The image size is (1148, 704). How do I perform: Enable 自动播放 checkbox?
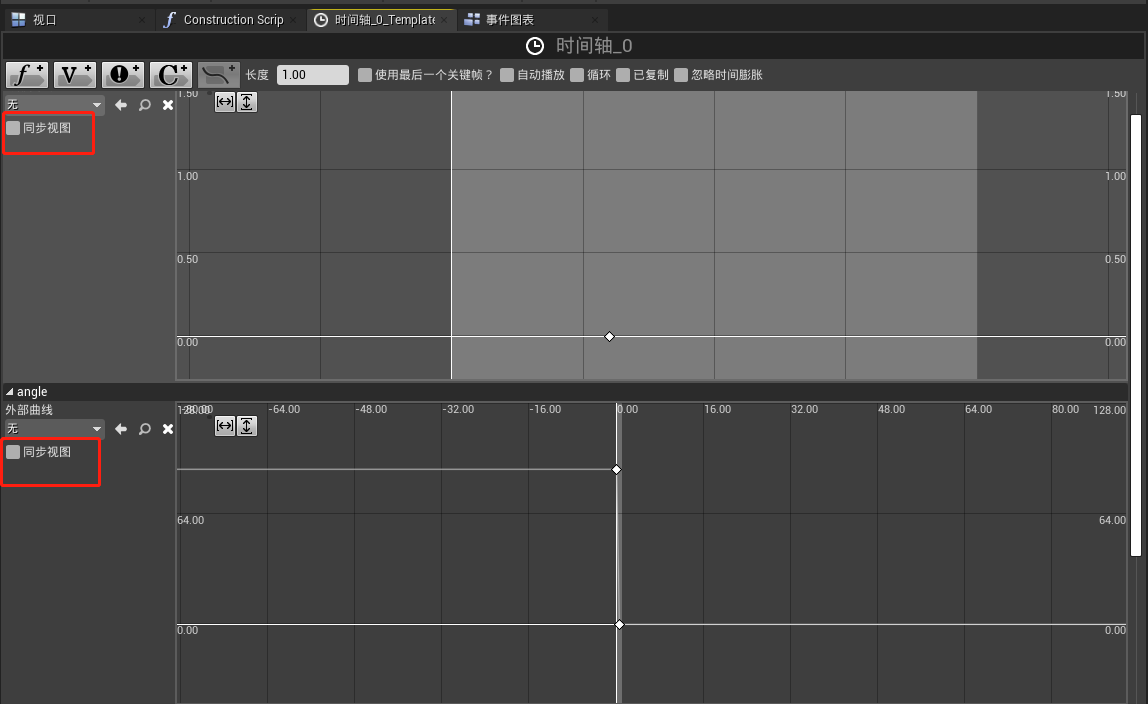tap(507, 75)
